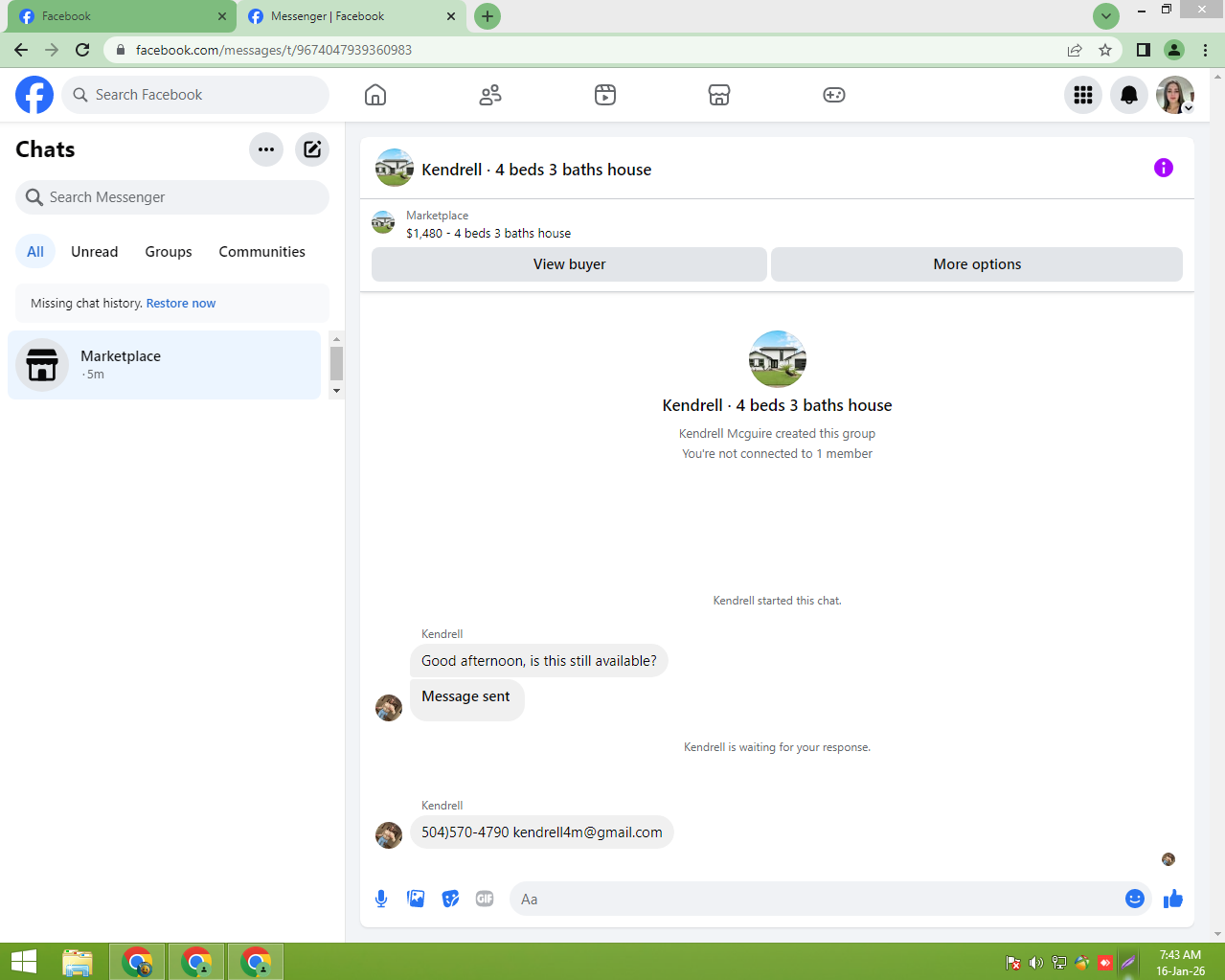
Task: Toggle the browser side panel icon
Action: (x=1144, y=50)
